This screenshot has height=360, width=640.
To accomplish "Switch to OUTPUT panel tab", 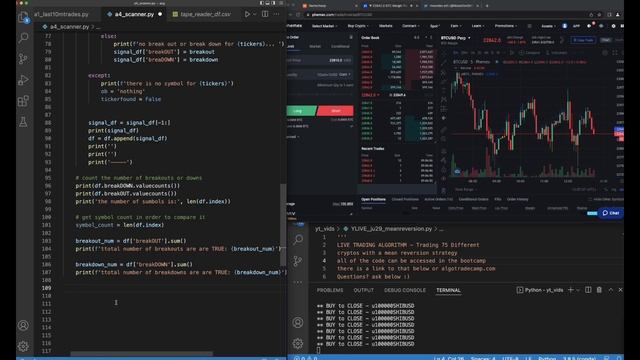I will point(364,290).
